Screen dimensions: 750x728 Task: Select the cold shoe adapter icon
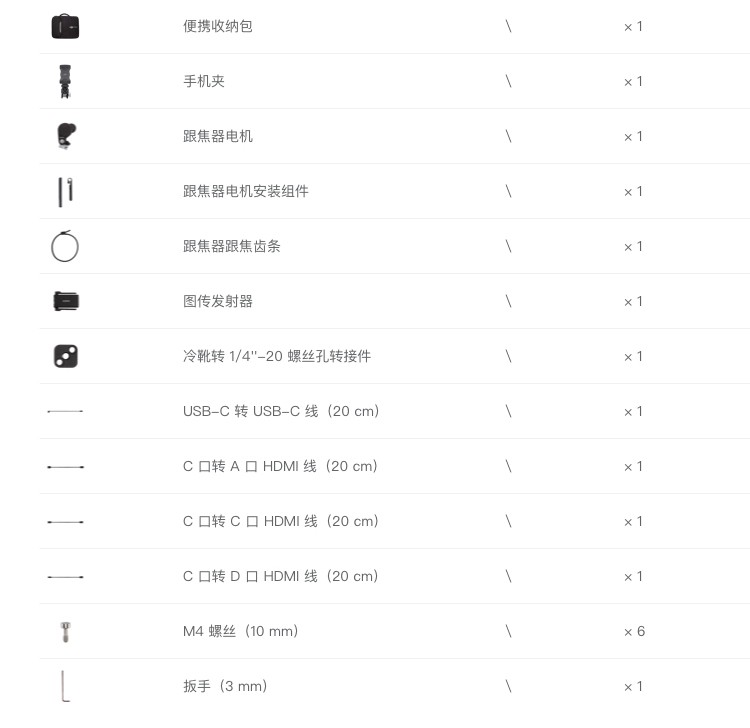click(66, 356)
